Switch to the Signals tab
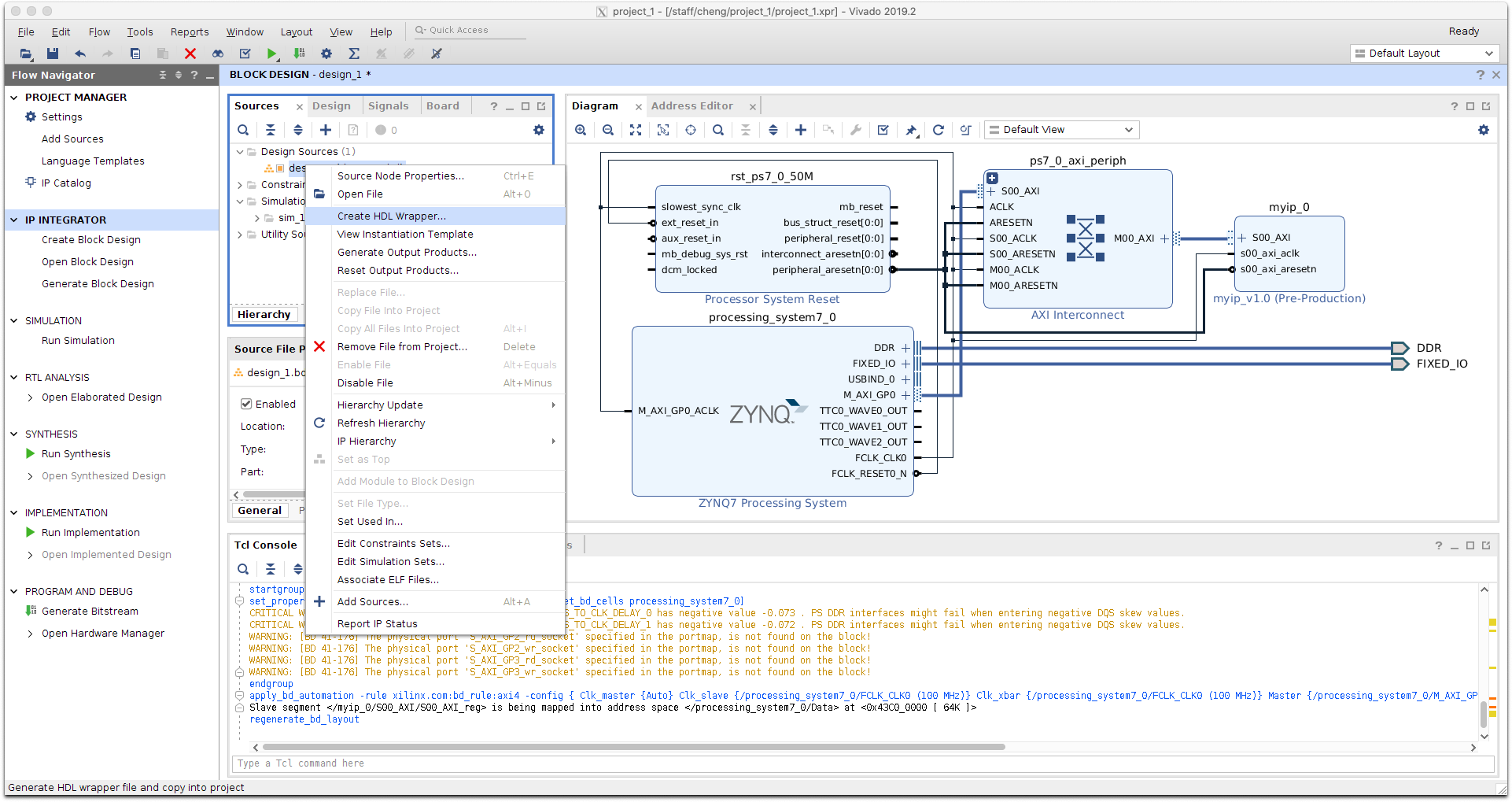This screenshot has height=802, width=1512. coord(388,106)
